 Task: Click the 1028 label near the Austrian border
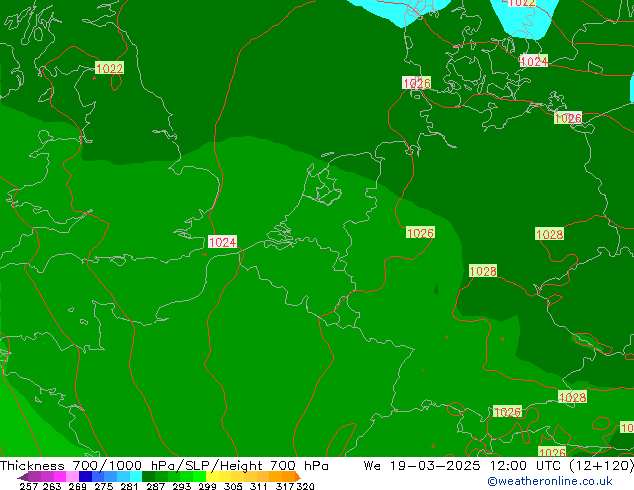point(572,397)
